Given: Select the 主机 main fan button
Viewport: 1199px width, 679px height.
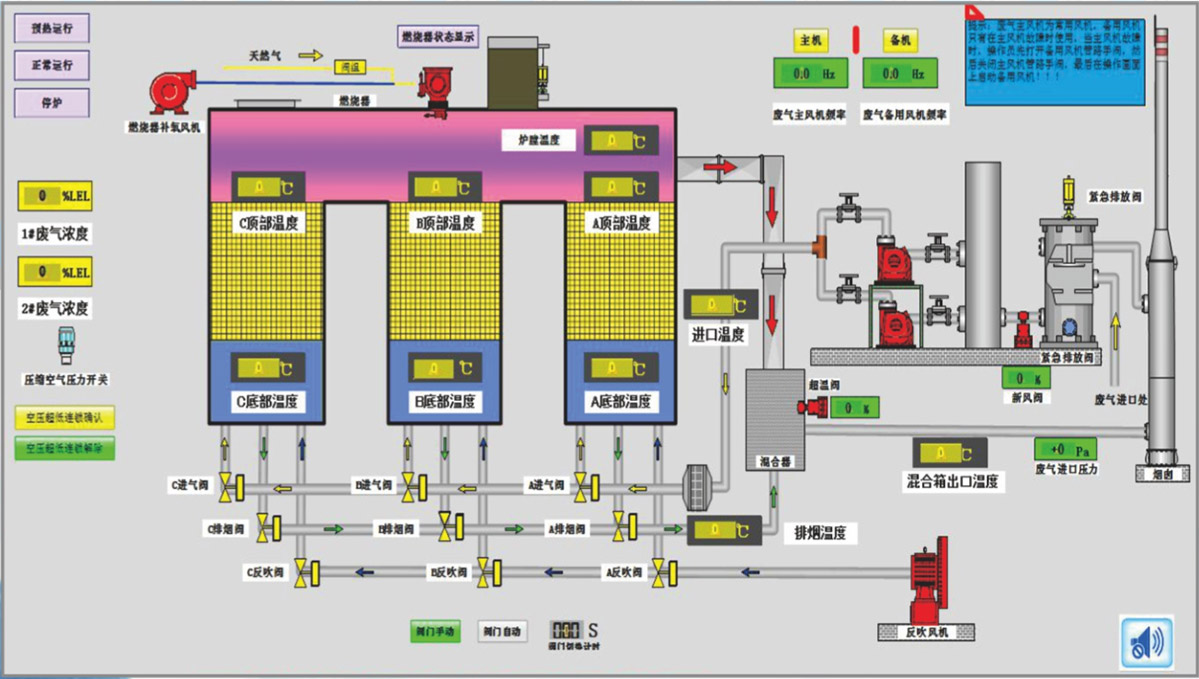Looking at the screenshot, I should point(811,40).
